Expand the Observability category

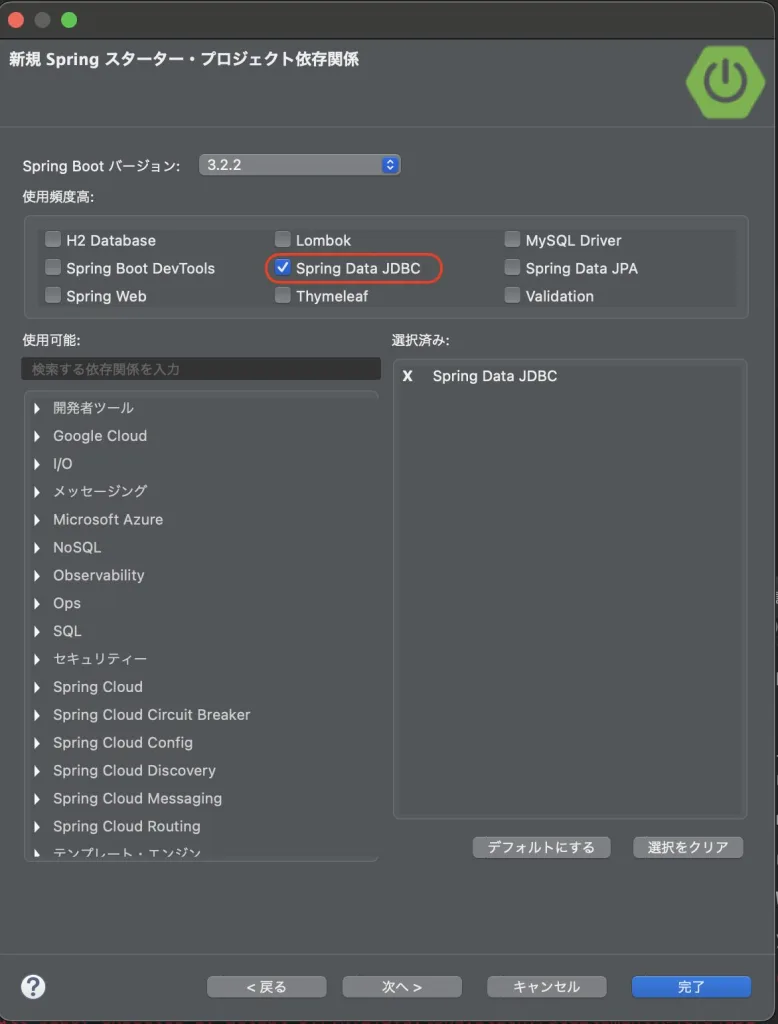coord(37,575)
